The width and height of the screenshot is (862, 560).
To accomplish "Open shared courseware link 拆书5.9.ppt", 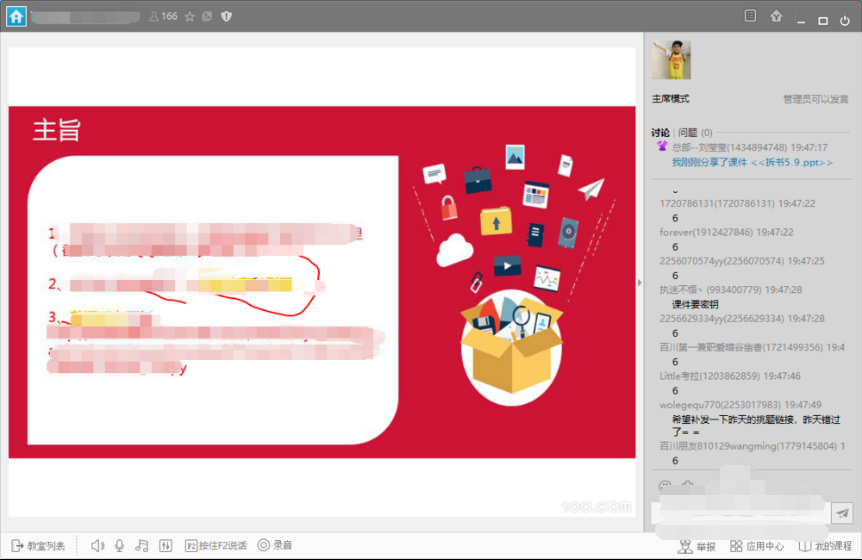I will click(x=752, y=162).
